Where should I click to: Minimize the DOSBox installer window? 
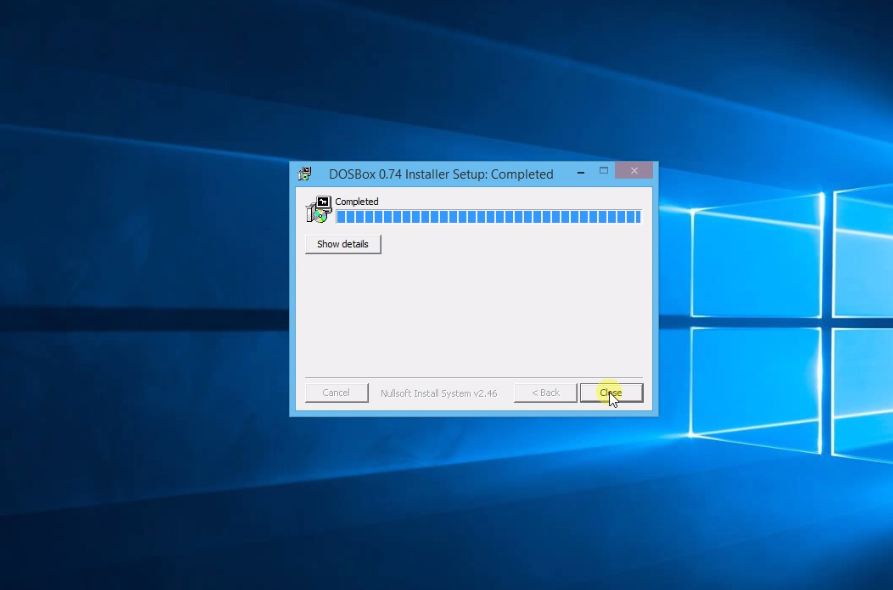580,171
